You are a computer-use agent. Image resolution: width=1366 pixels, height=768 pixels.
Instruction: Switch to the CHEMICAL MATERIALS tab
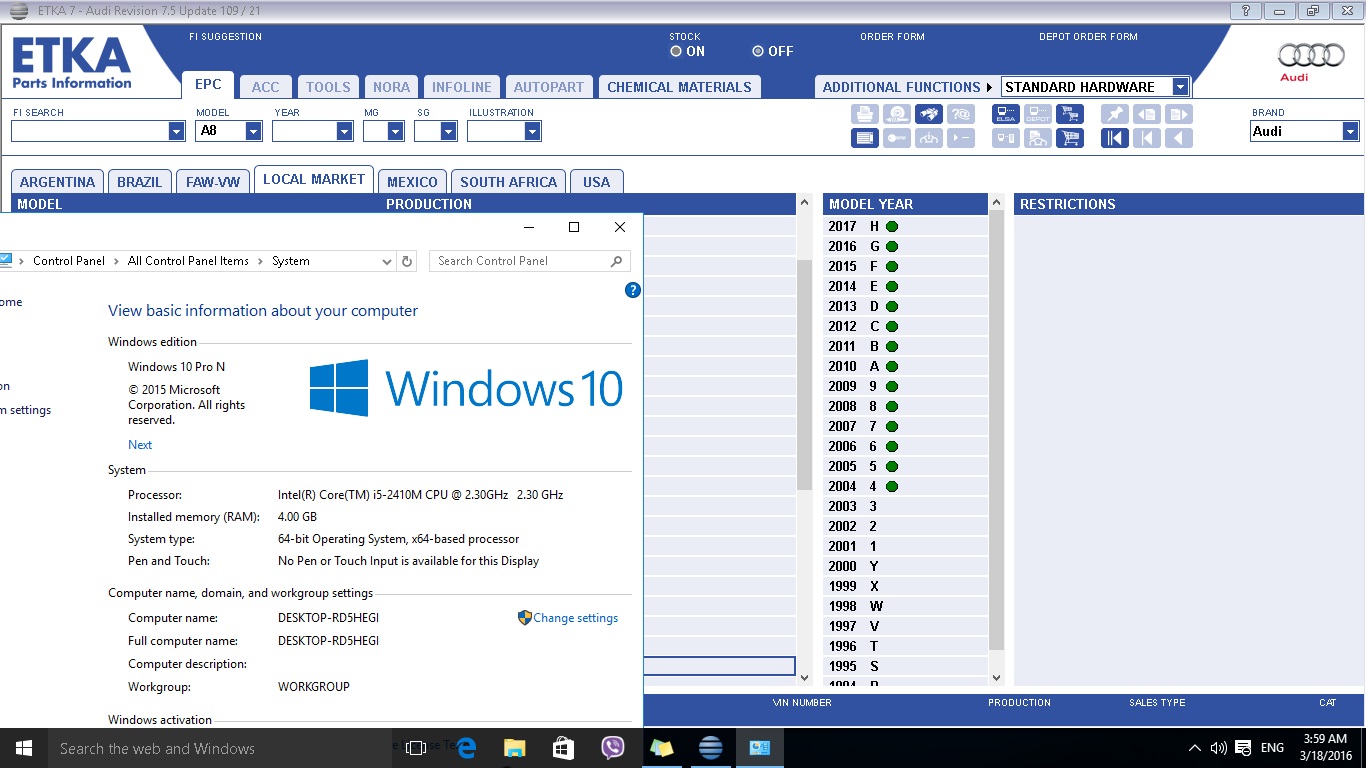pyautogui.click(x=679, y=87)
